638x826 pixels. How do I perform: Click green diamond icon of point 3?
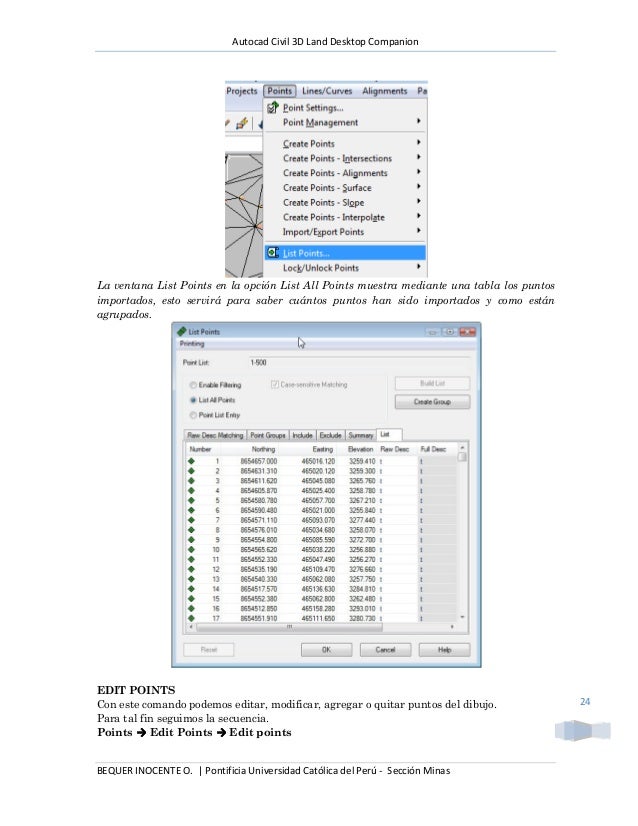coord(191,481)
